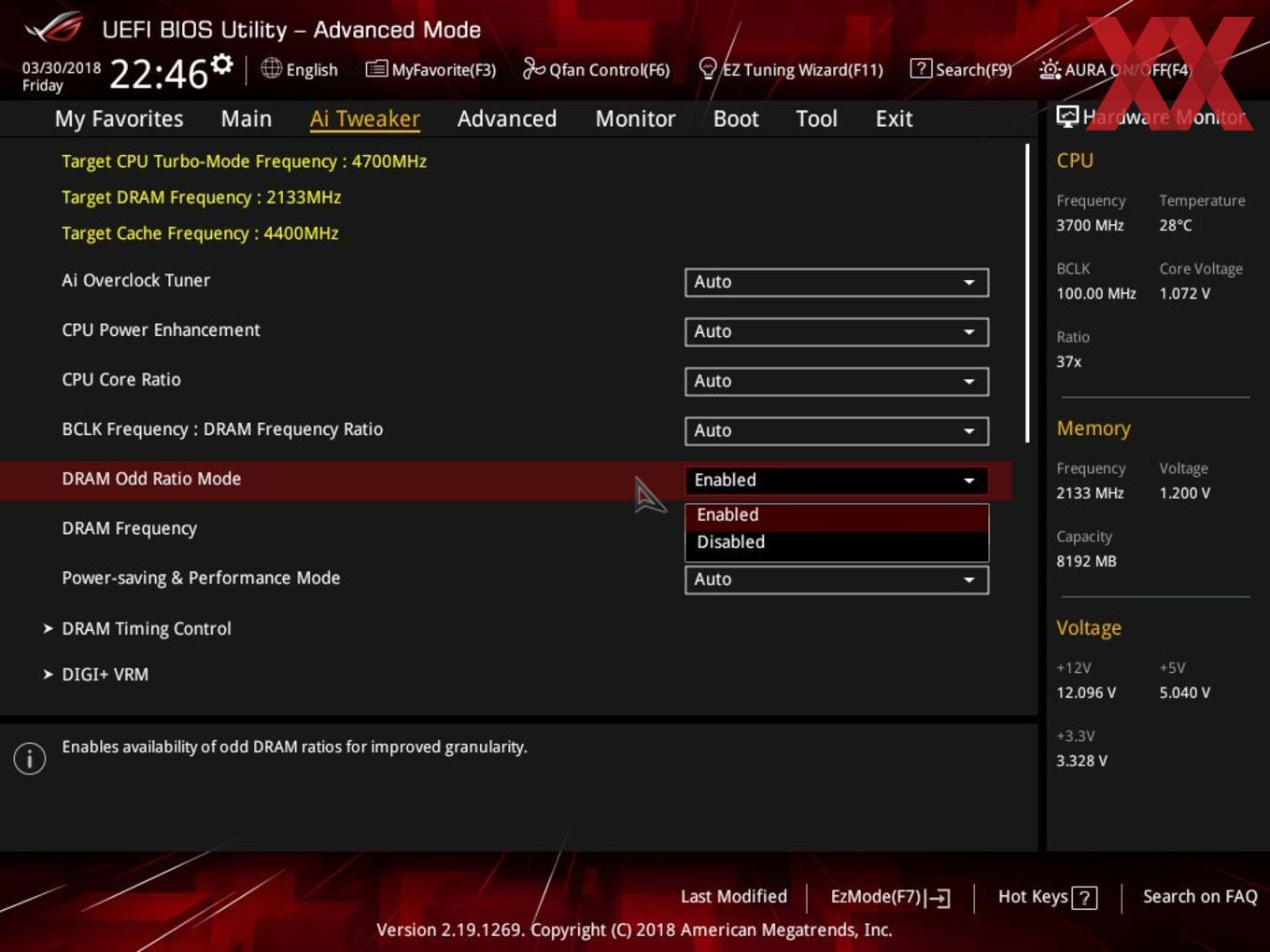This screenshot has height=952, width=1270.
Task: Click the 22:46 clock display
Action: pyautogui.click(x=159, y=74)
